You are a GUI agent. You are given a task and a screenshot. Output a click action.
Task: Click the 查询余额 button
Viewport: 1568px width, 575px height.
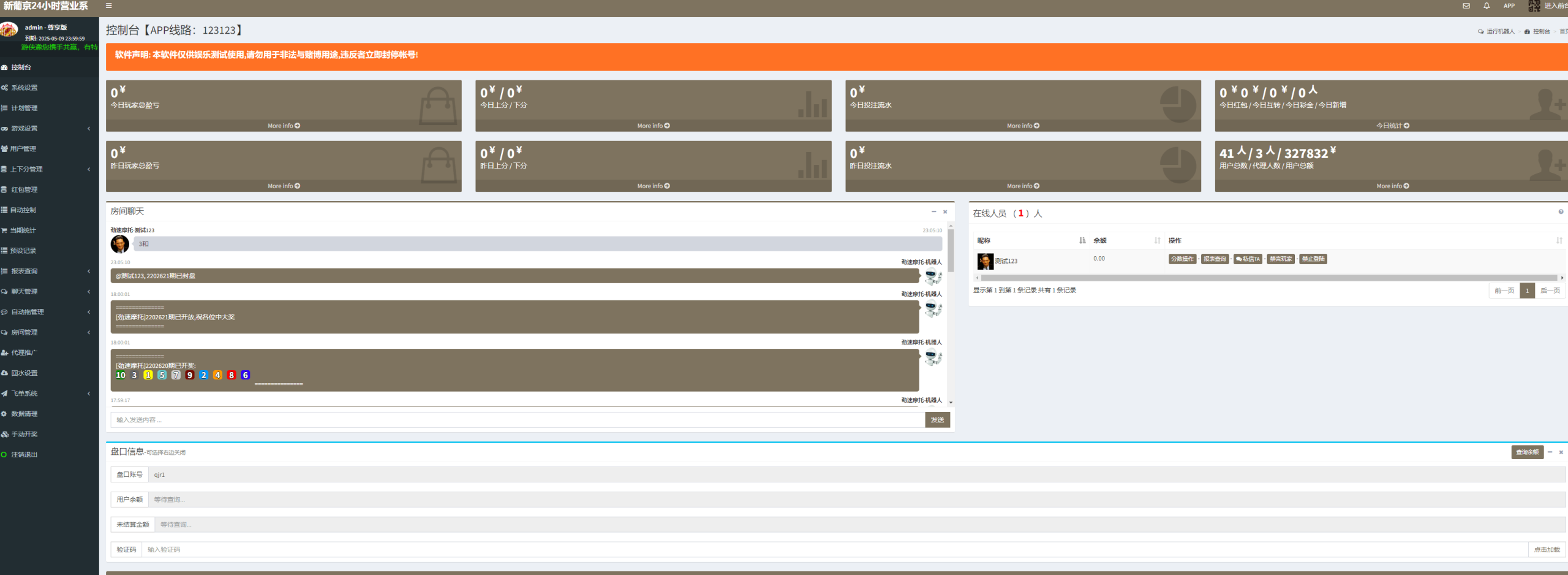[1527, 452]
